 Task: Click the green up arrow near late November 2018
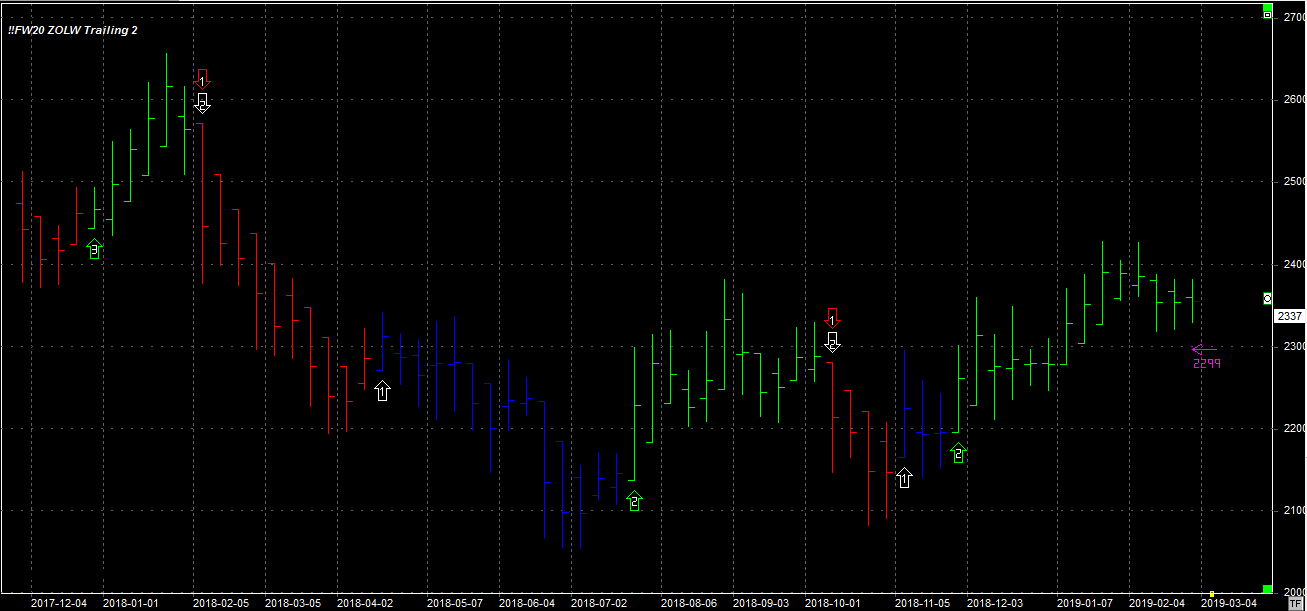[958, 453]
